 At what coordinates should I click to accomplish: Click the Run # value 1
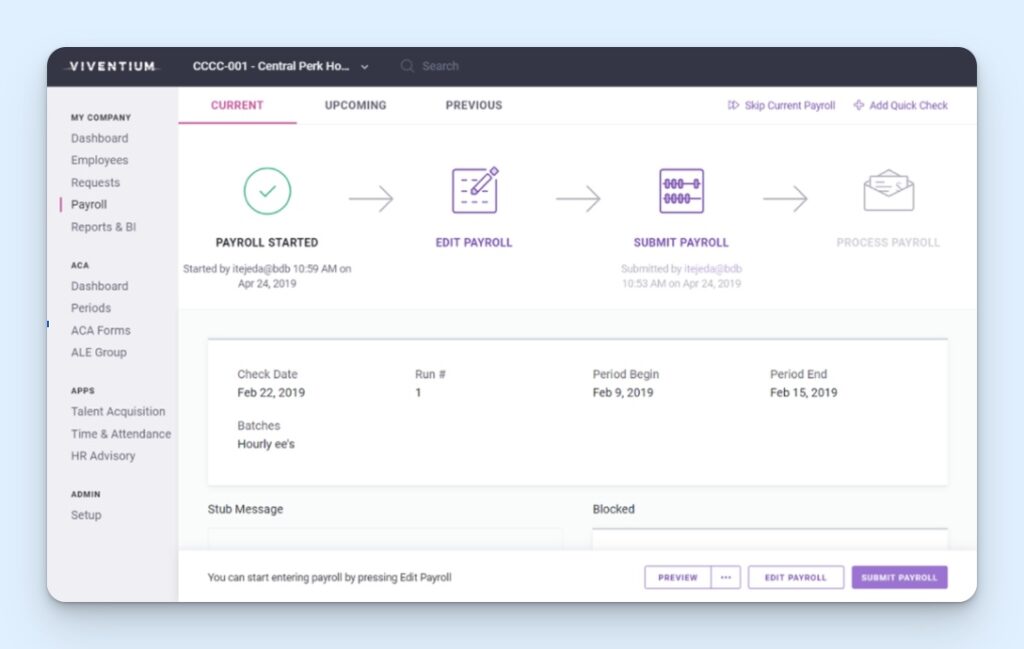pos(418,392)
